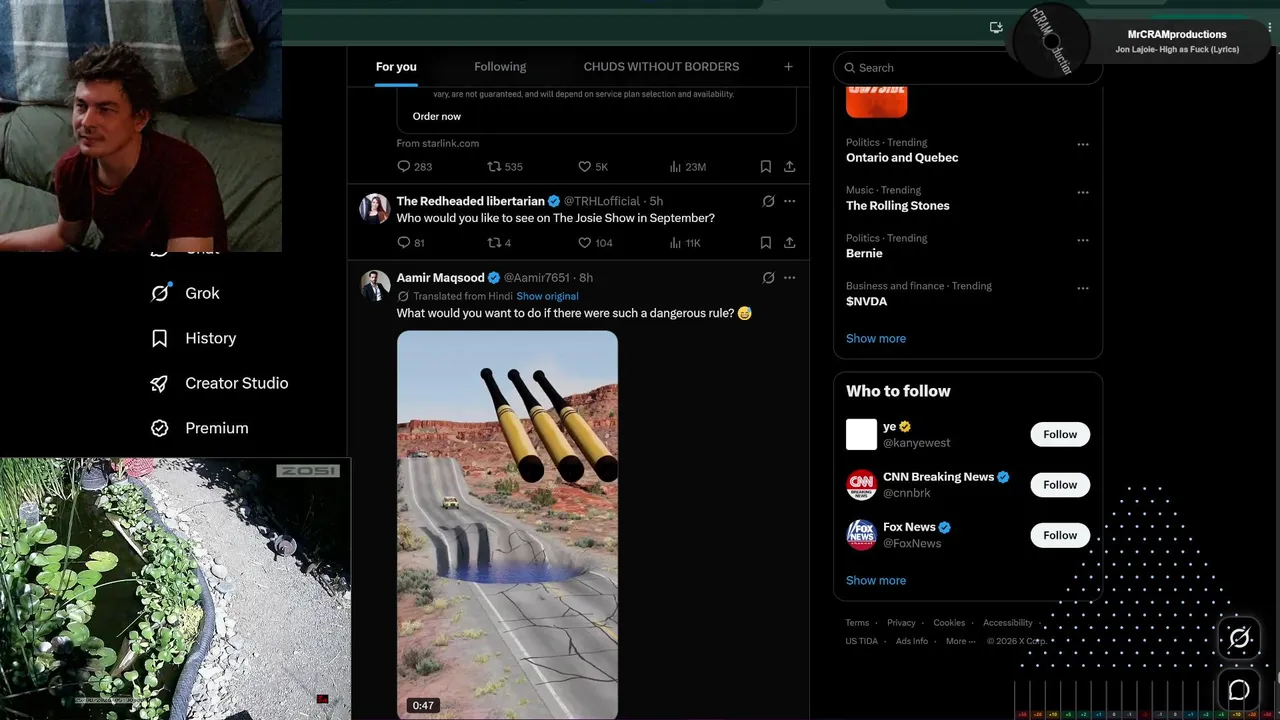1280x720 pixels.
Task: Open Grok from the left sidebar
Action: pyautogui.click(x=185, y=293)
